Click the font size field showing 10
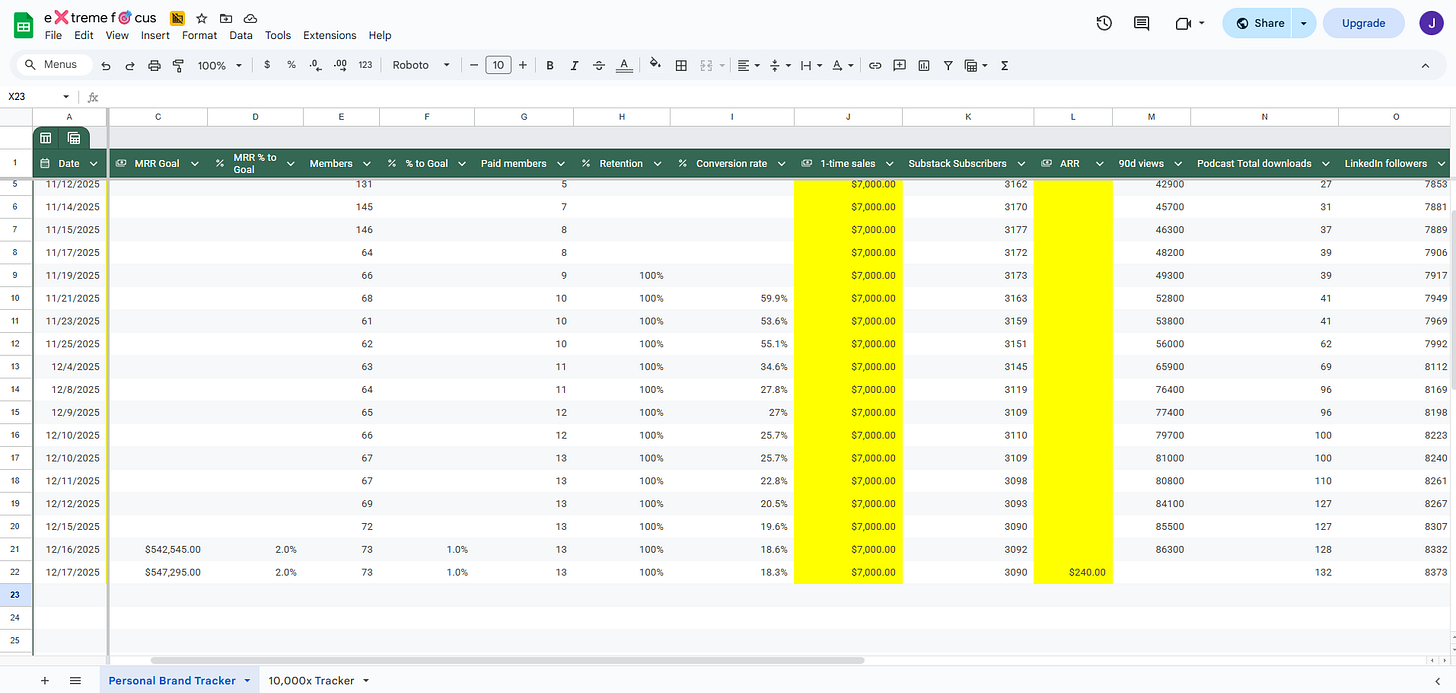Screen dimensions: 1456x693 pos(498,65)
